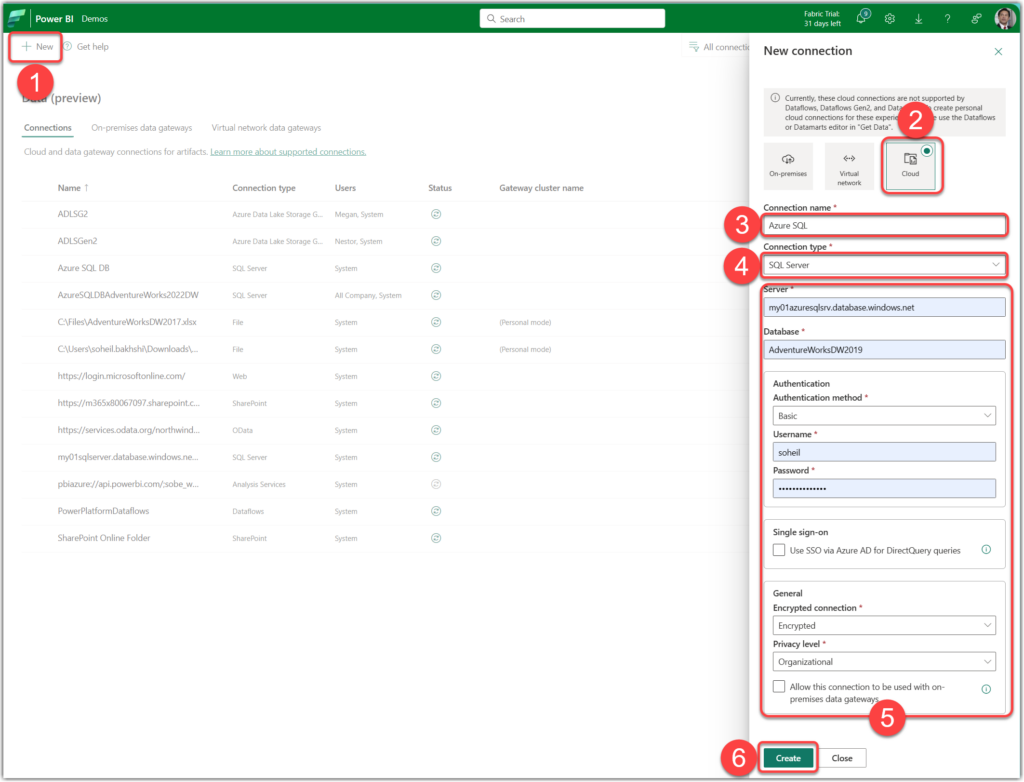This screenshot has width=1024, height=782.
Task: Select the Azure SQL DB connection name
Action: pos(84,268)
